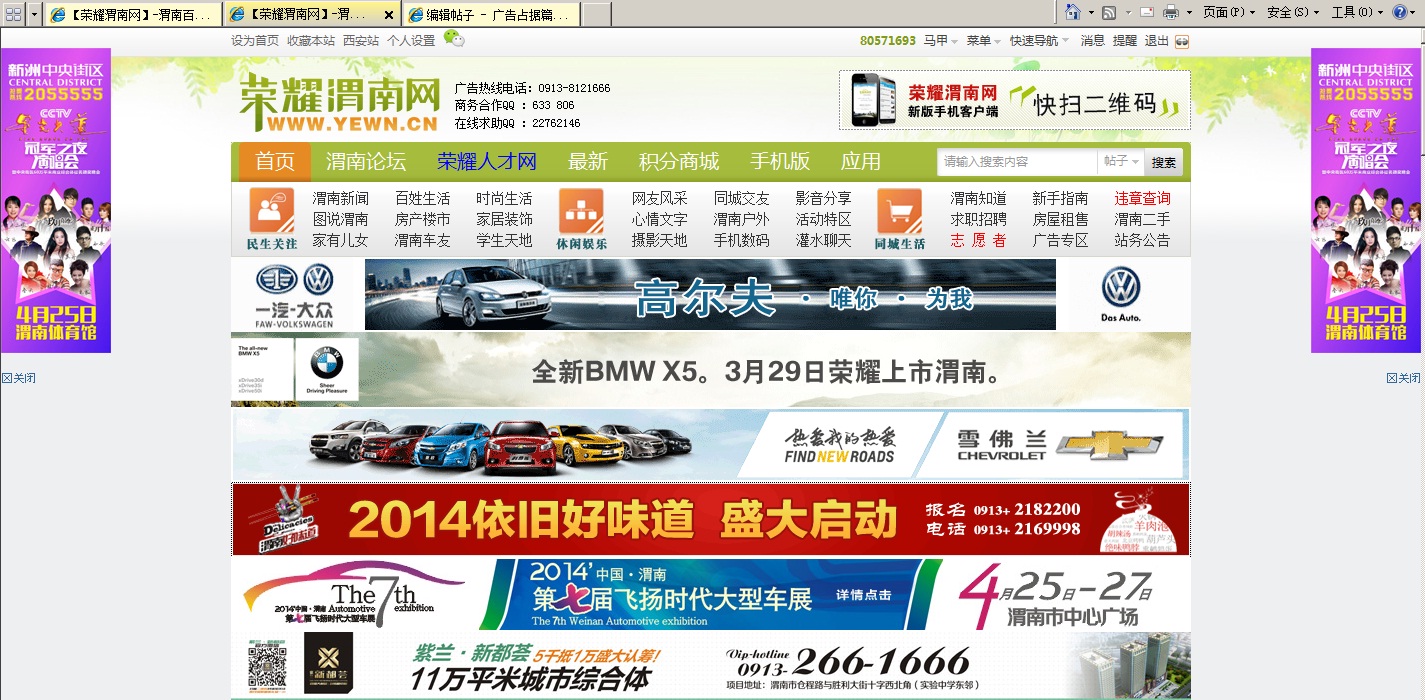The width and height of the screenshot is (1425, 700).
Task: Click the IE Home toolbar icon
Action: point(1072,12)
